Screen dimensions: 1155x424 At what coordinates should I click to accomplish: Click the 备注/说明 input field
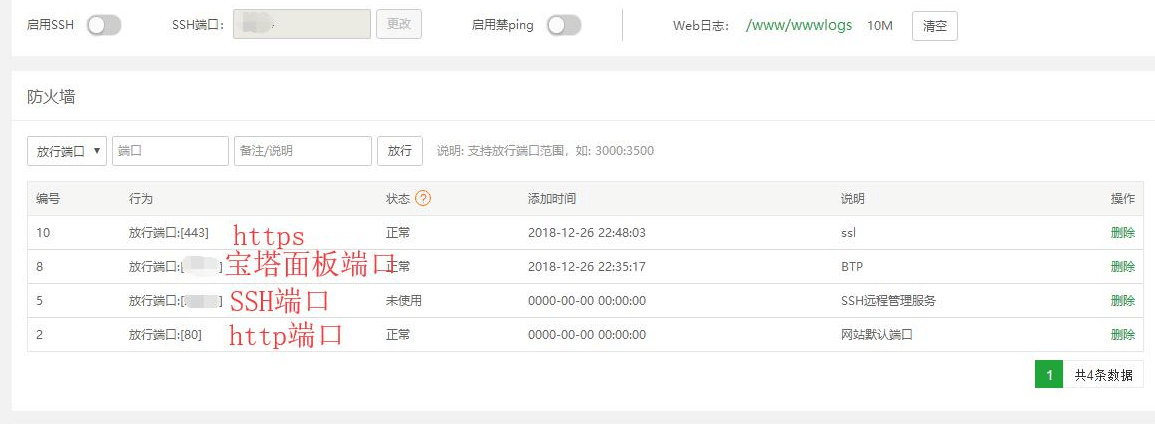pos(302,151)
